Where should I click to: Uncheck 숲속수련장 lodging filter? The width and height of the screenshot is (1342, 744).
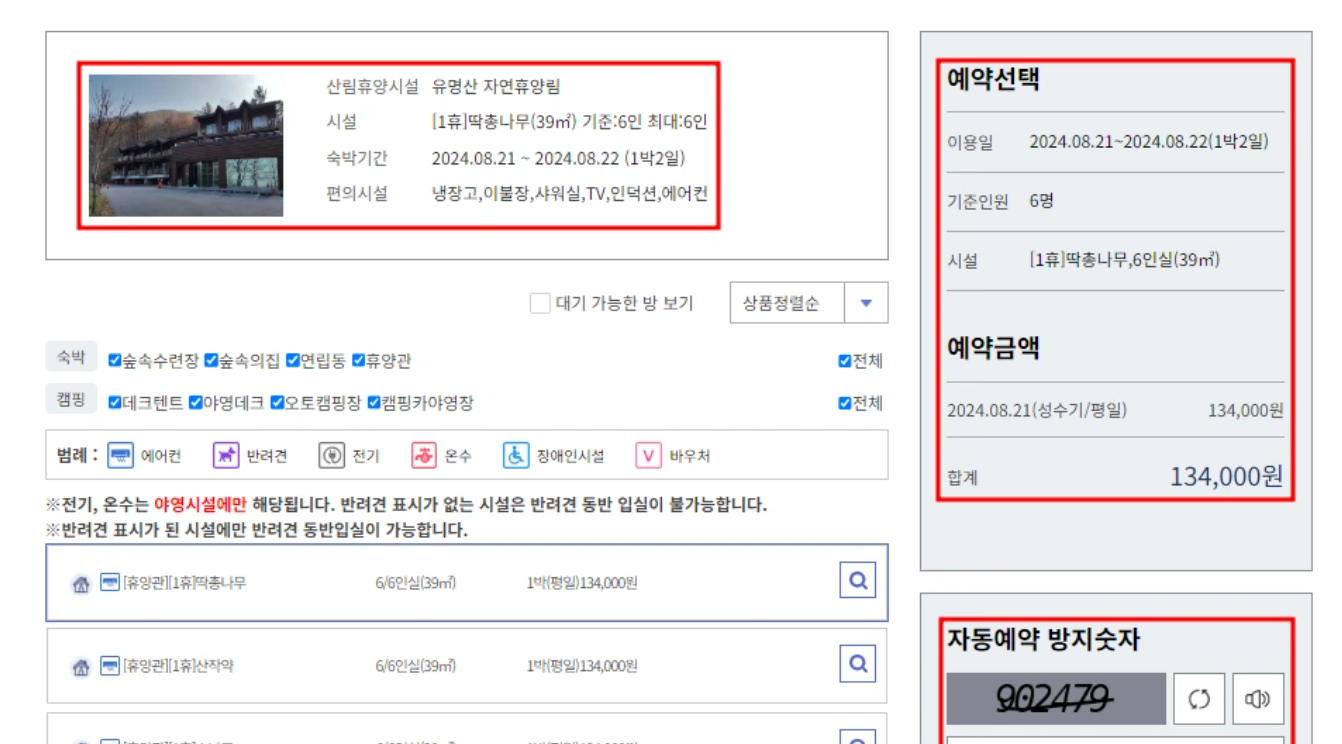click(114, 361)
